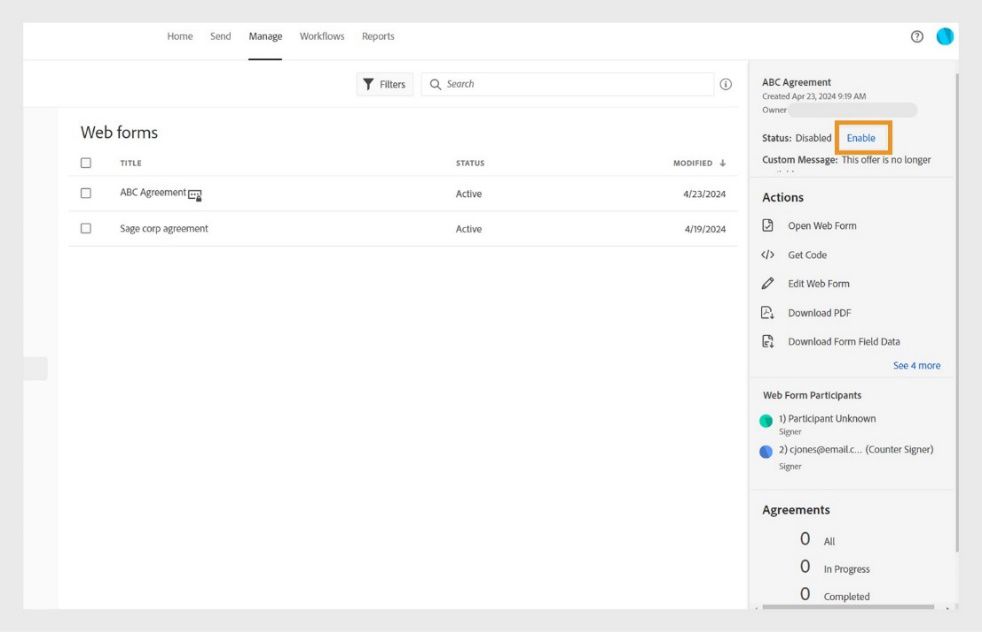982x632 pixels.
Task: Click the cjones@email counter signer entry
Action: click(x=856, y=449)
